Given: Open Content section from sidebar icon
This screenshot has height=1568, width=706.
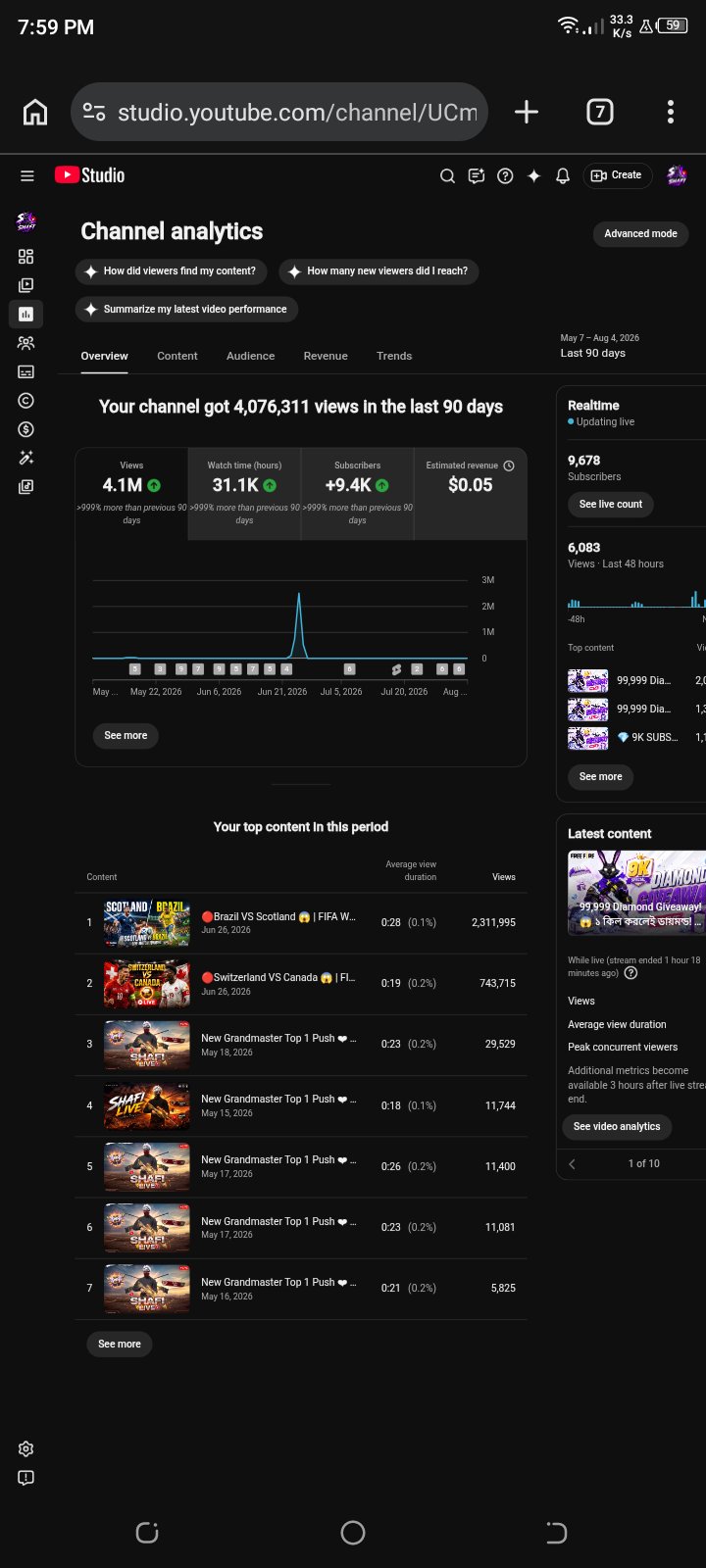Looking at the screenshot, I should [26, 285].
